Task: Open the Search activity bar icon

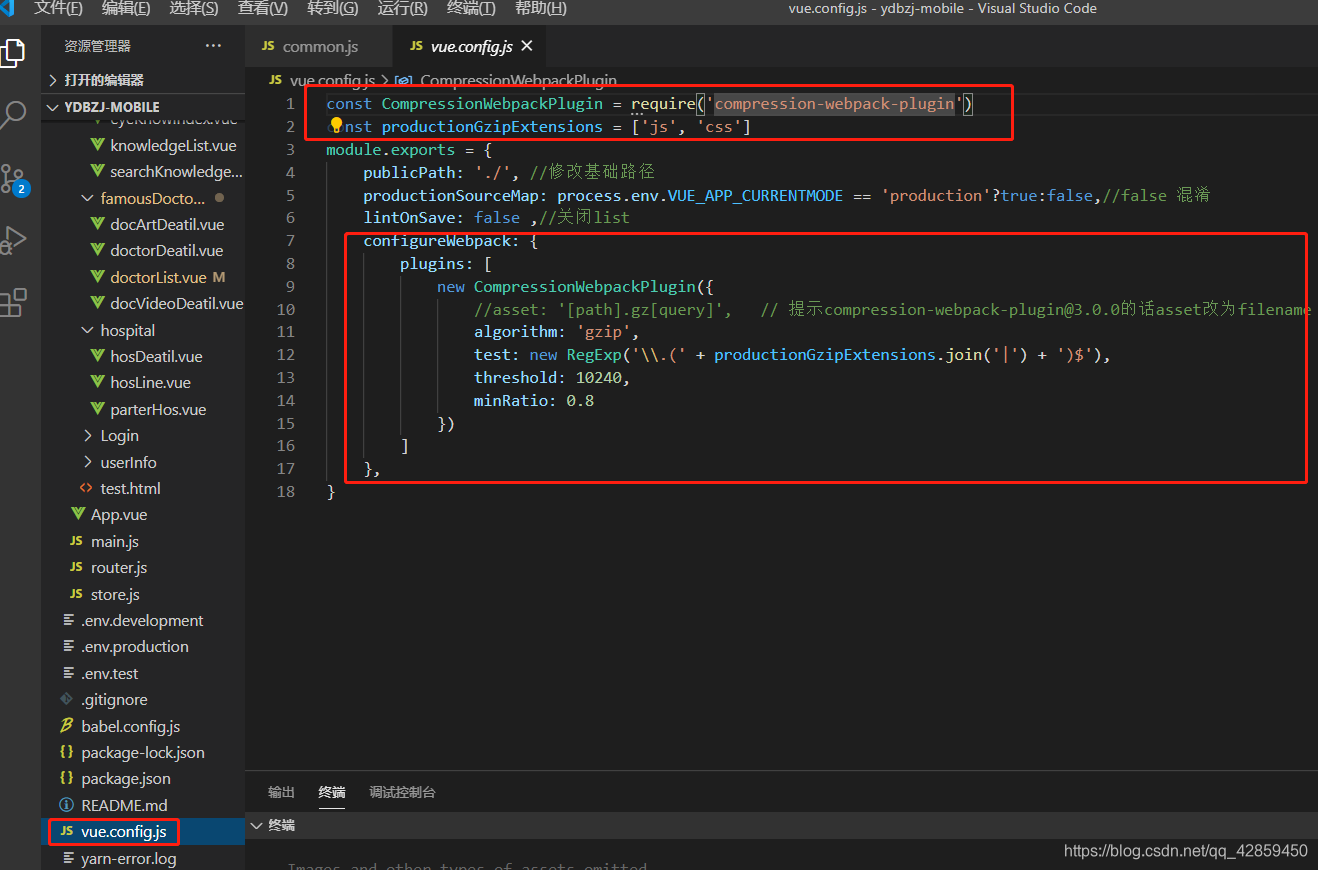Action: (x=12, y=115)
